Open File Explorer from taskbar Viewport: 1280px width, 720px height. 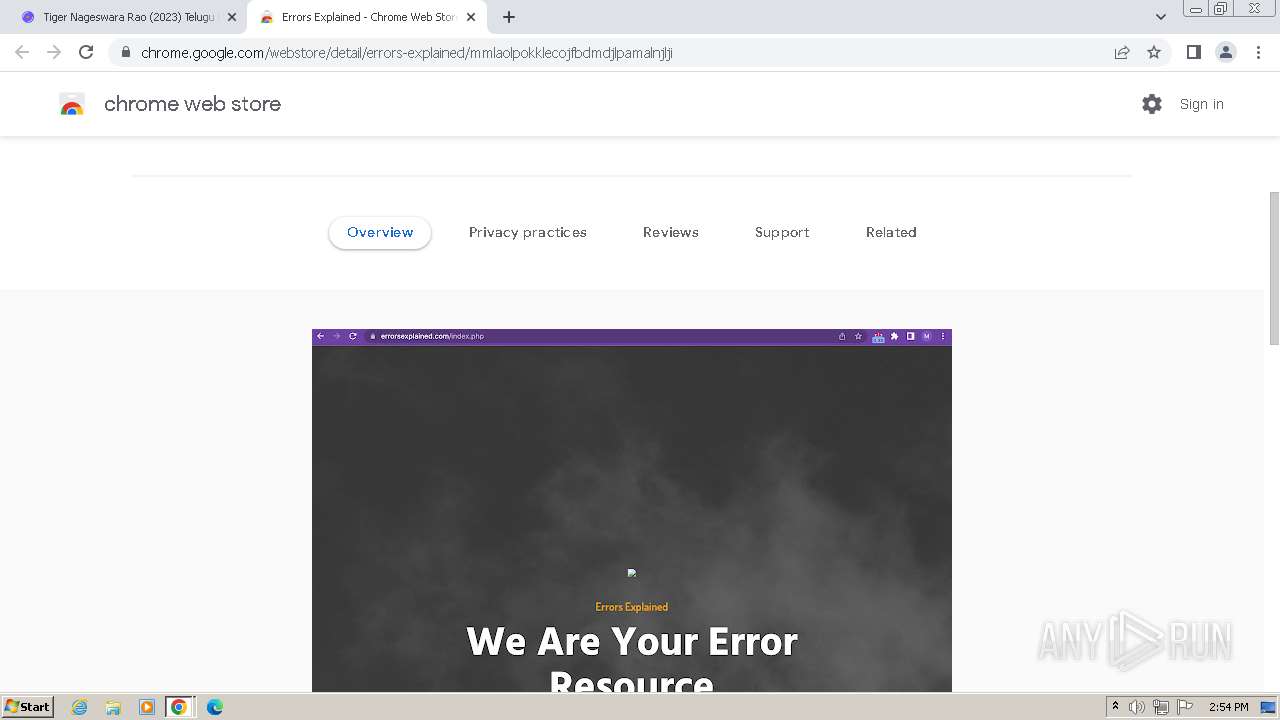[x=113, y=707]
